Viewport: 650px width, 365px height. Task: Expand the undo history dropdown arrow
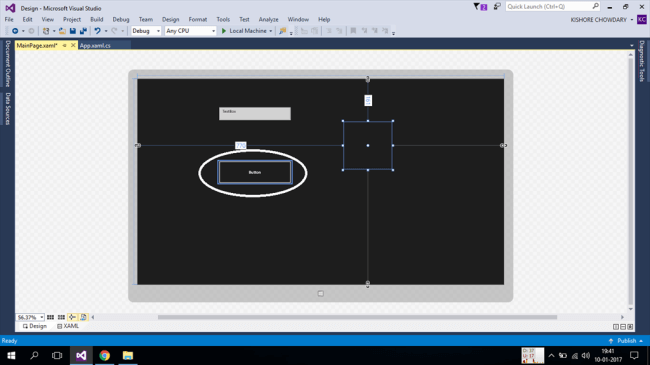[106, 31]
